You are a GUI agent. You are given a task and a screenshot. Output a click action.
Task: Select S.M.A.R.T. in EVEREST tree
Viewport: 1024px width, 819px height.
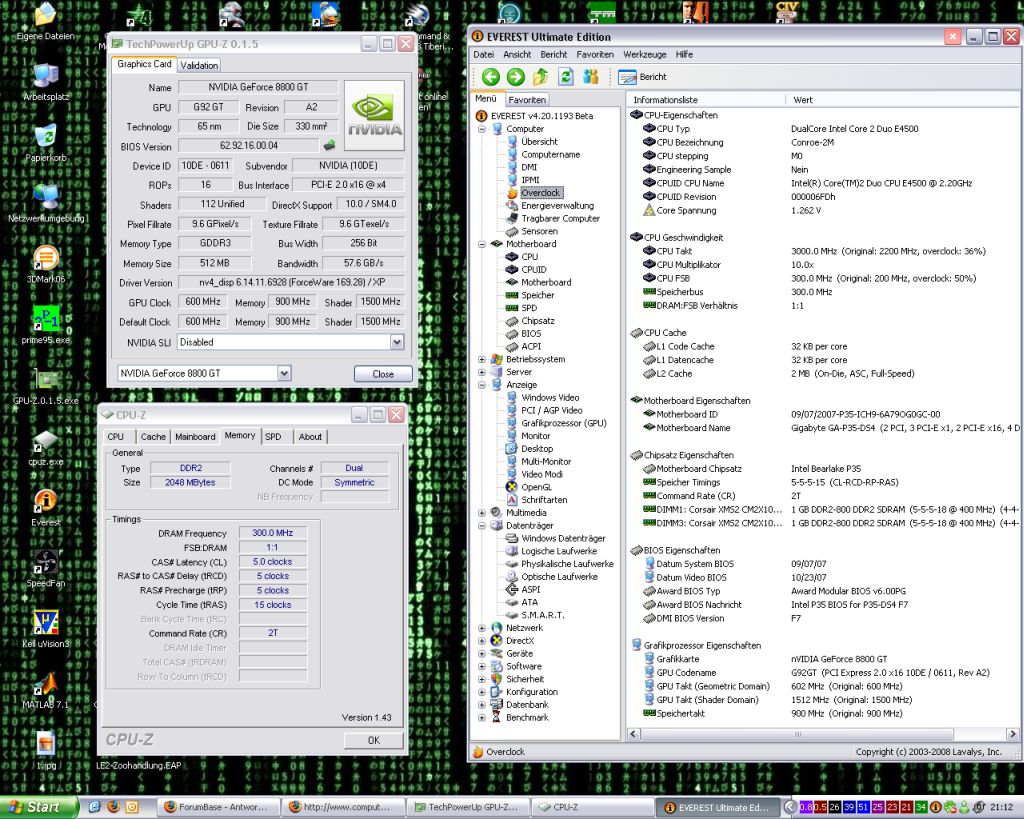pyautogui.click(x=543, y=615)
